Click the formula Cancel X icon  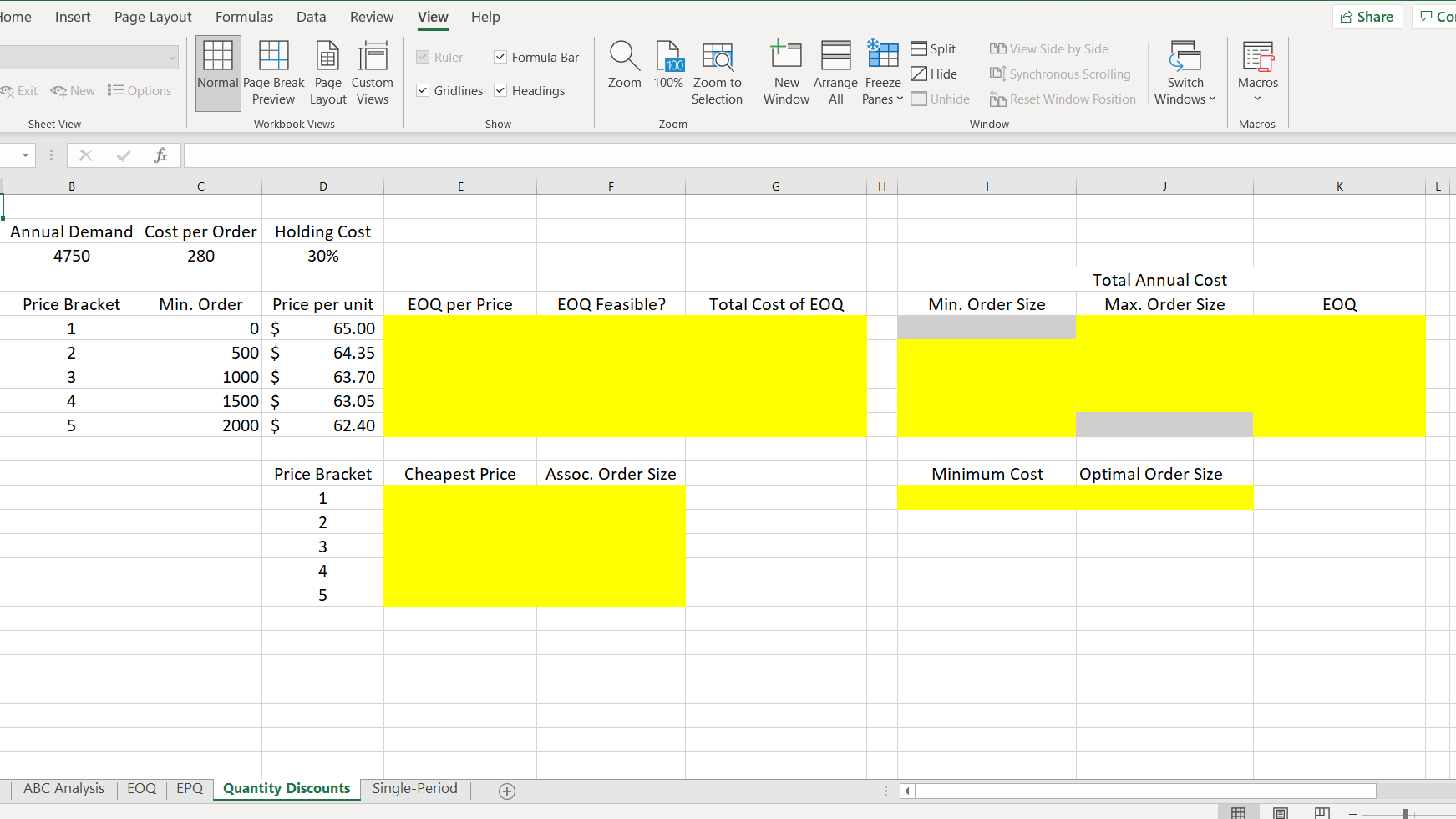85,155
